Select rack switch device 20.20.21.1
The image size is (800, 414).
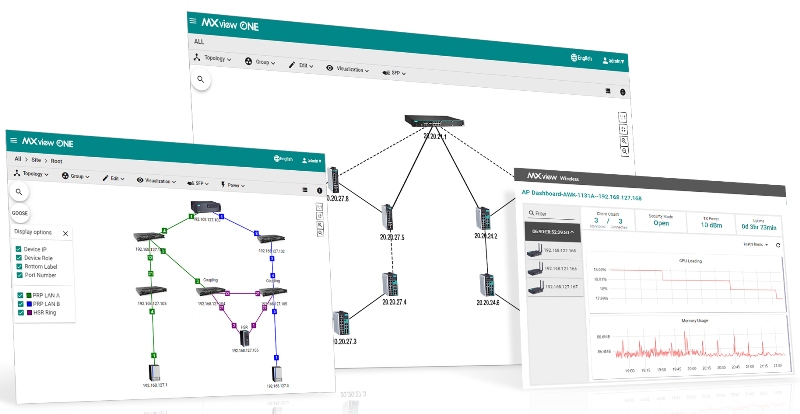pos(434,121)
